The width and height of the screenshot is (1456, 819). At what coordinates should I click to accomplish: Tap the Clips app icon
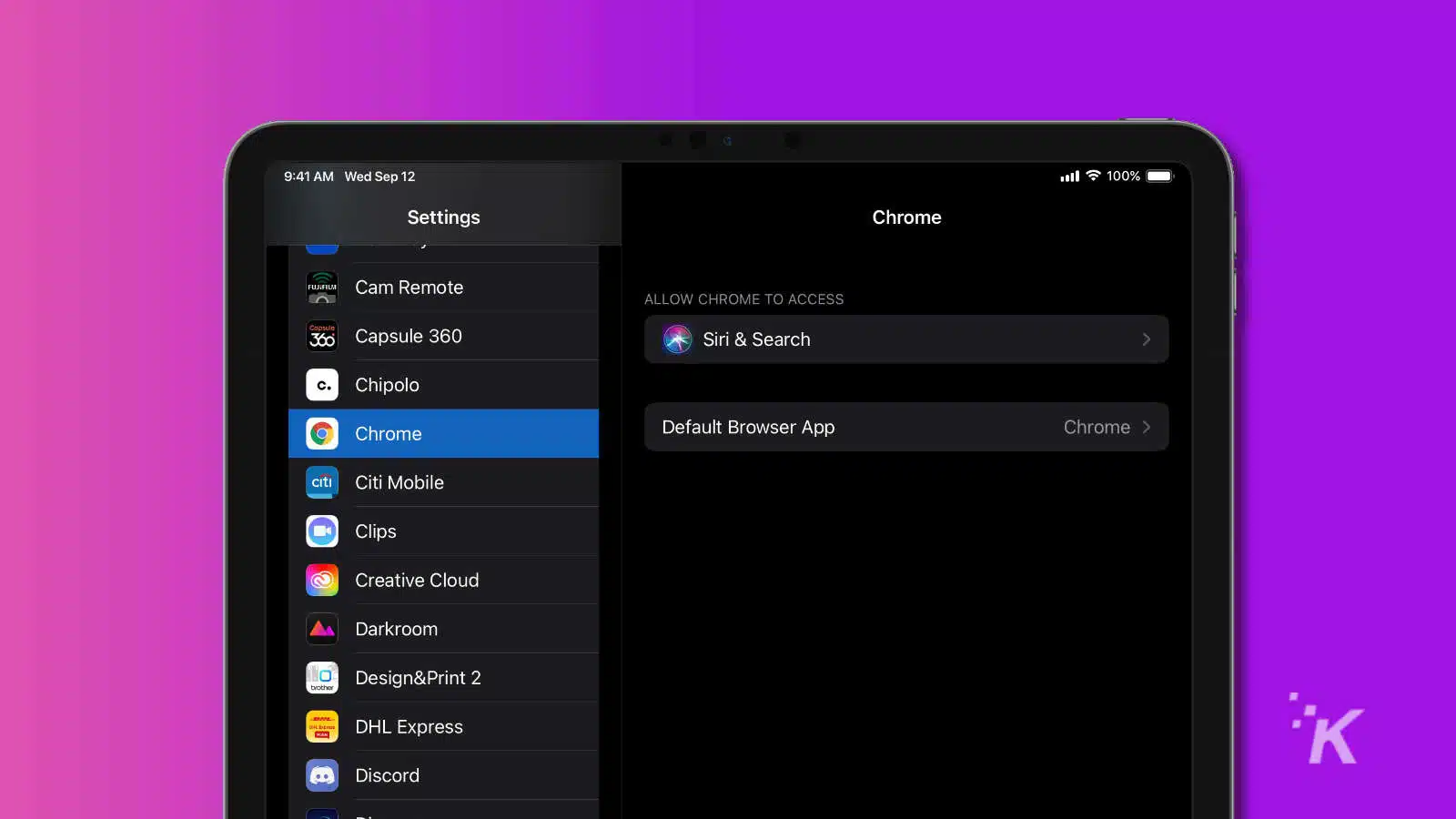click(321, 531)
